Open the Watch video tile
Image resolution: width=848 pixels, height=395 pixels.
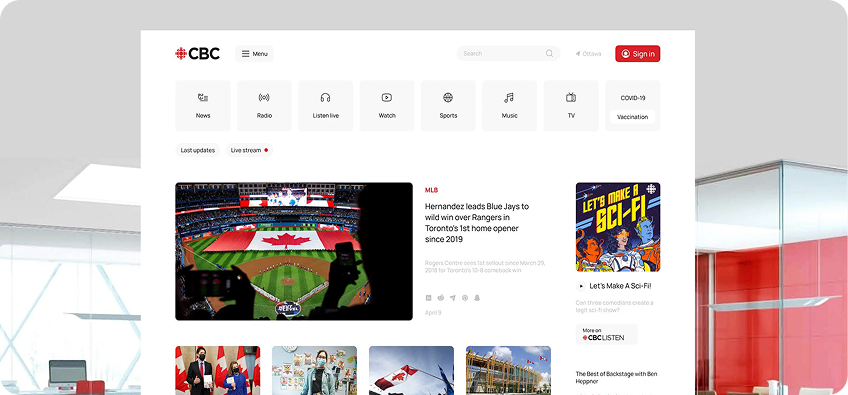click(387, 106)
